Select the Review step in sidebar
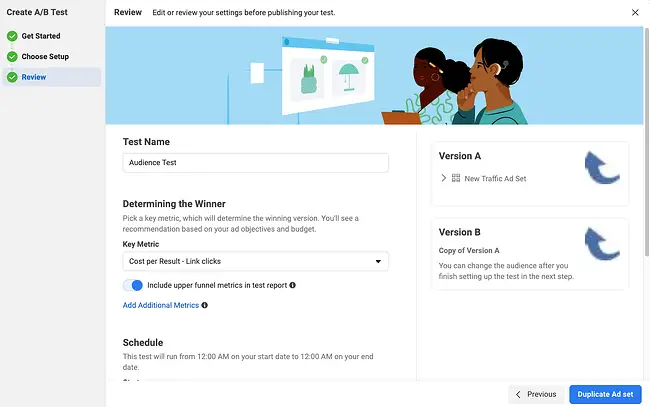This screenshot has height=407, width=650. click(x=52, y=77)
